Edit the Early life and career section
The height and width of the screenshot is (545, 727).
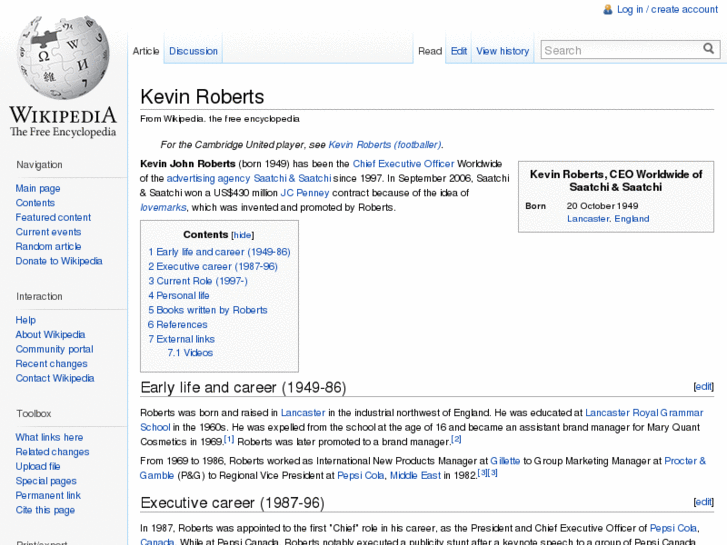(x=703, y=386)
